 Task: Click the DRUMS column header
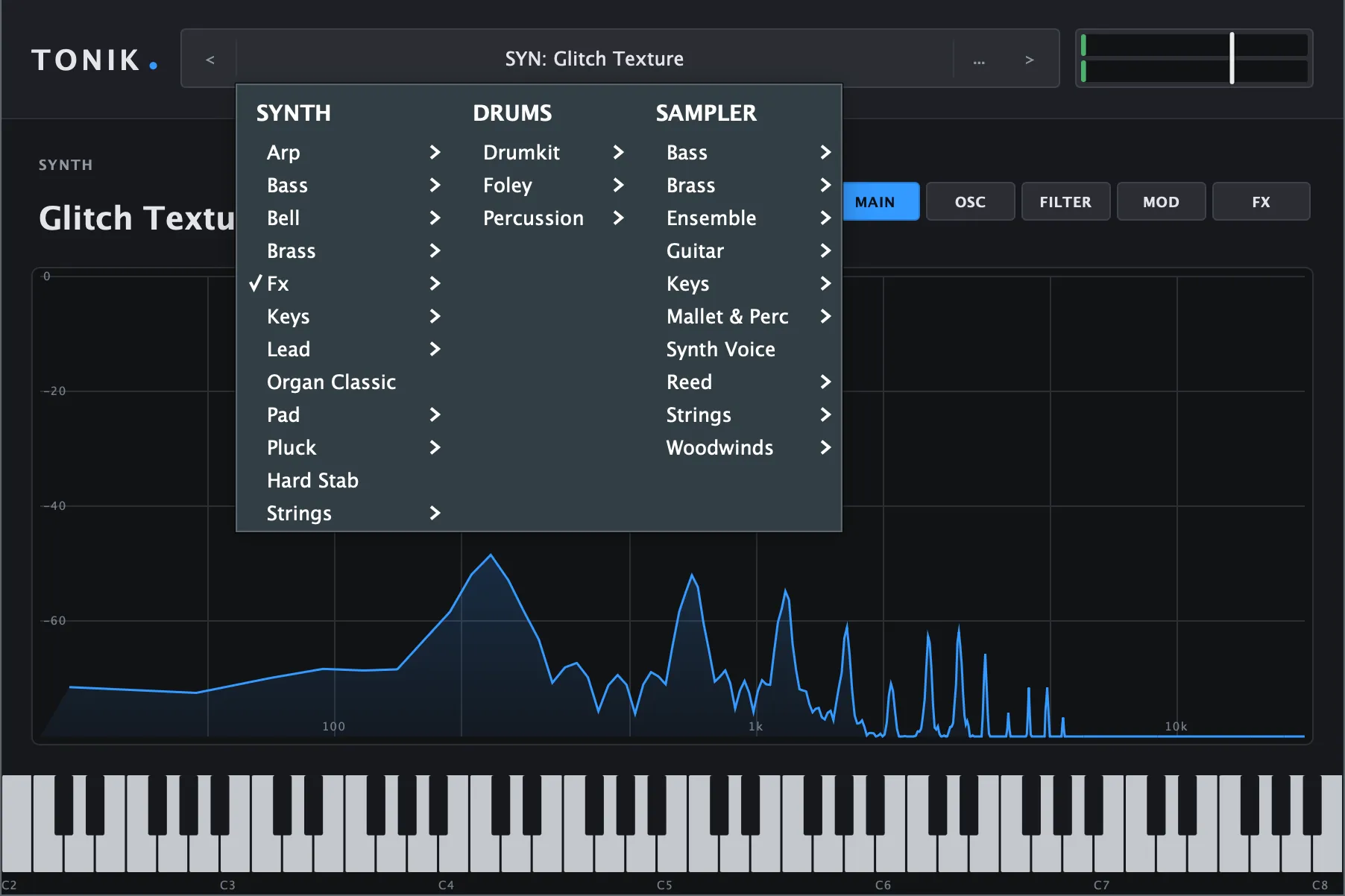click(512, 113)
